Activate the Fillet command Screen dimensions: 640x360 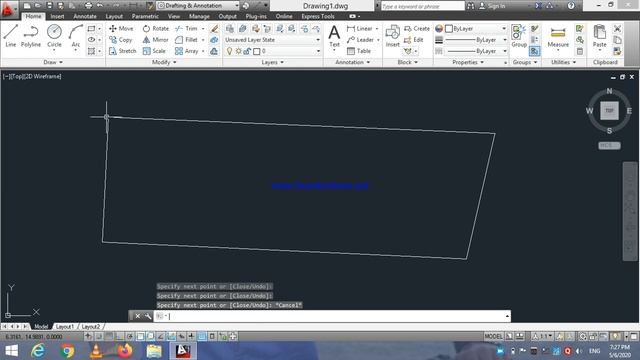pyautogui.click(x=186, y=40)
